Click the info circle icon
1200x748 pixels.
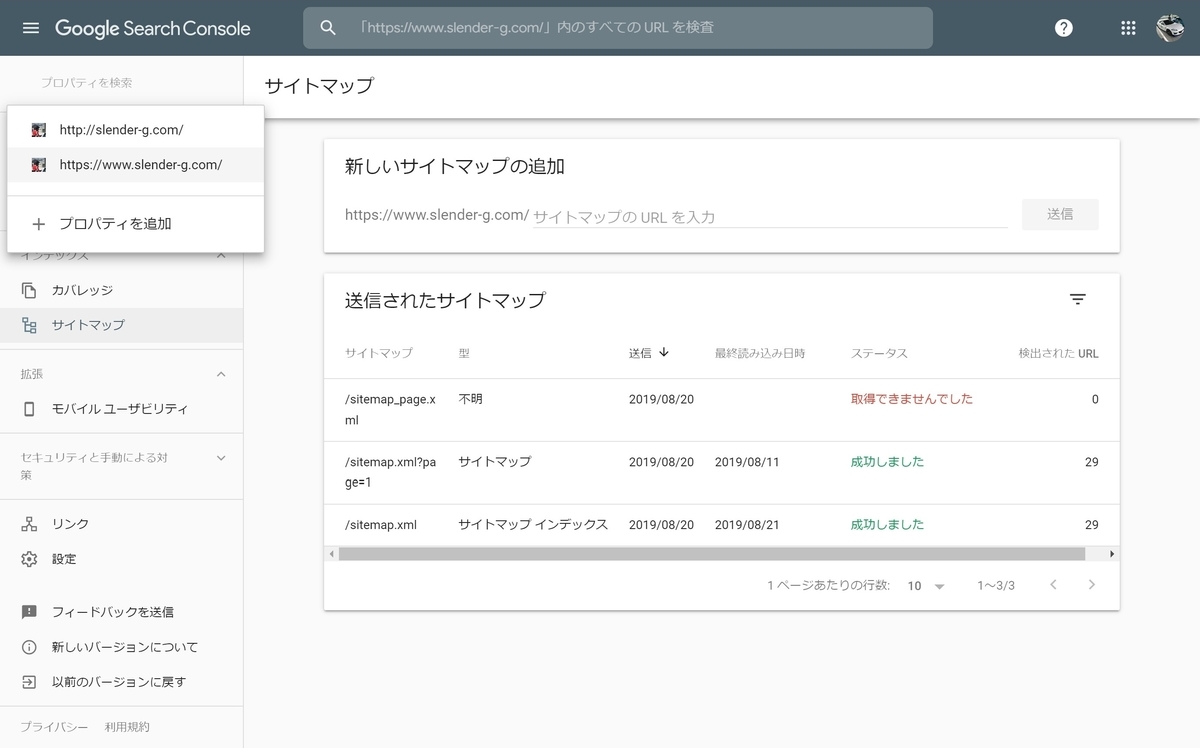point(29,647)
